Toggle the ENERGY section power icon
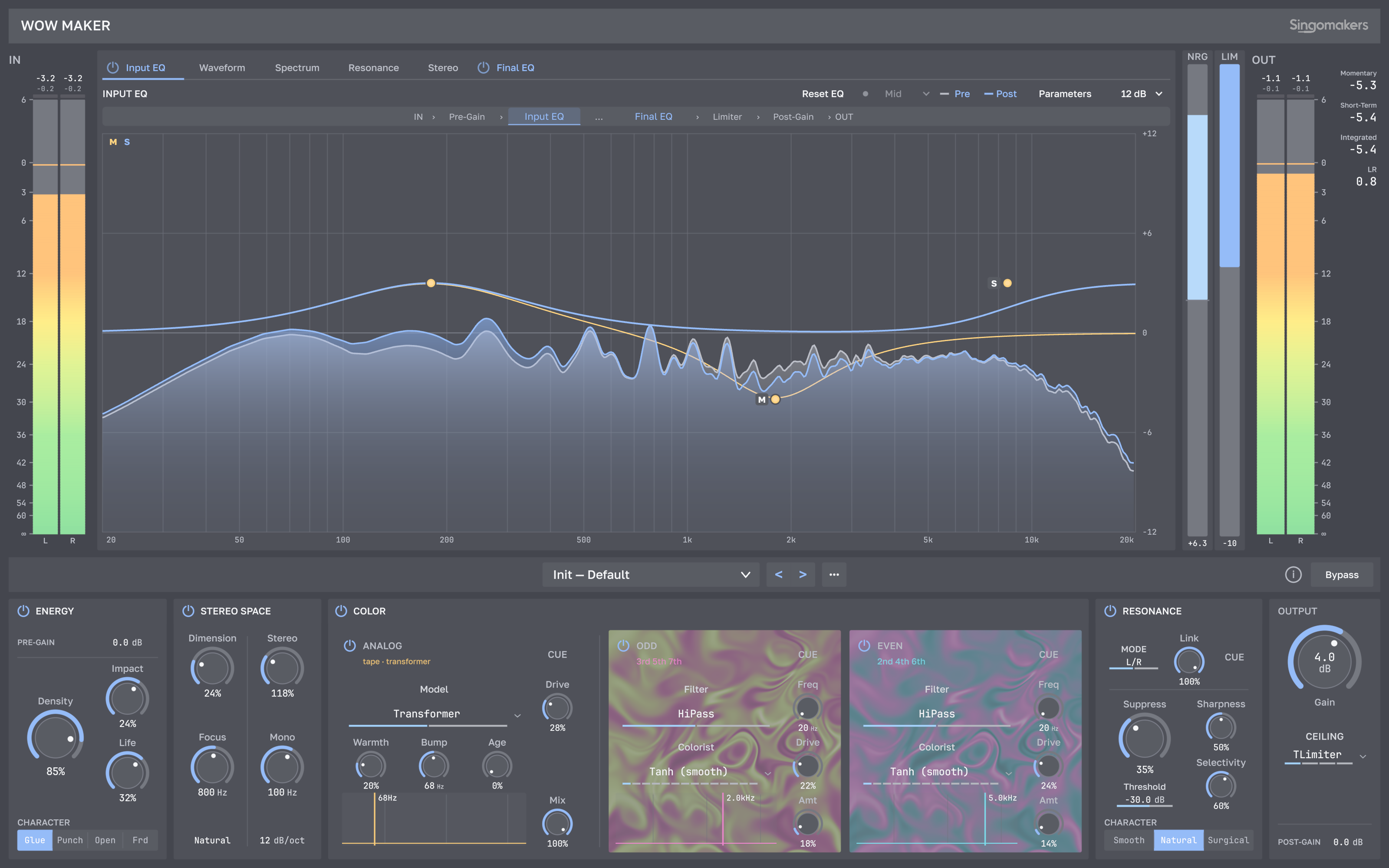 coord(23,611)
